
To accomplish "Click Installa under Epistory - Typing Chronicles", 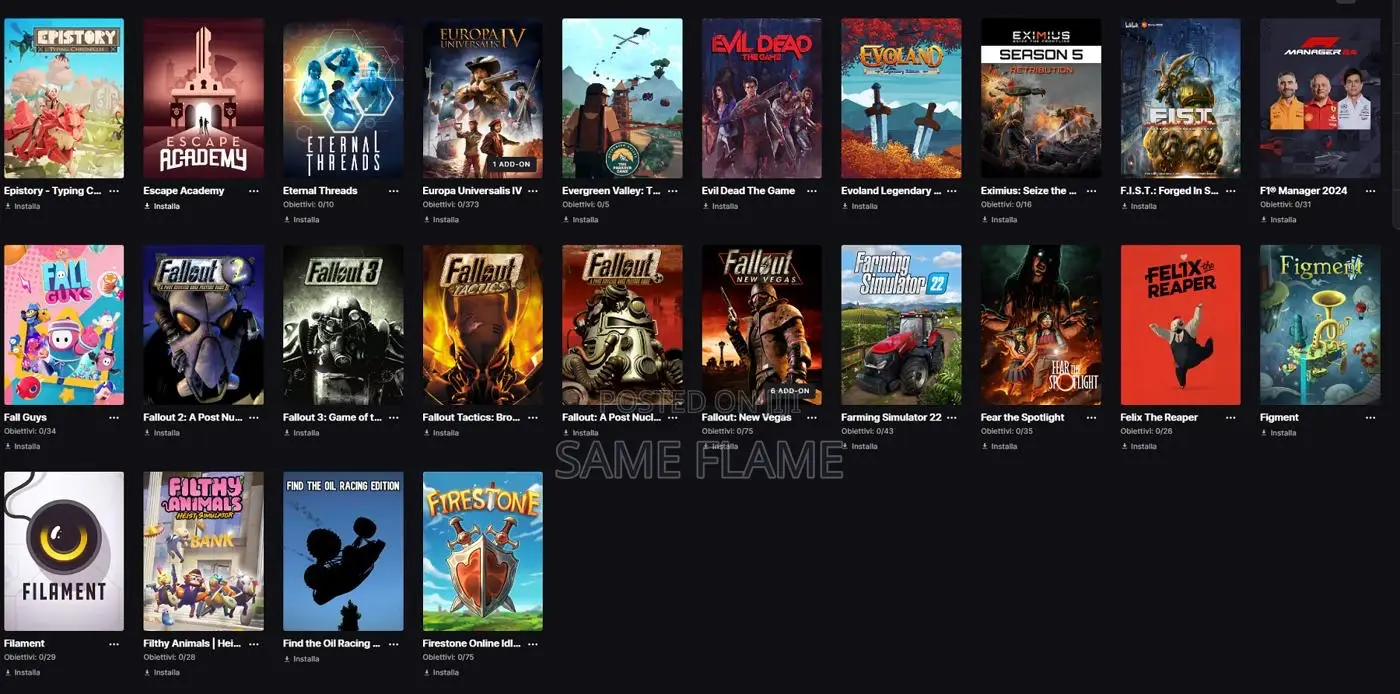I will pos(23,207).
